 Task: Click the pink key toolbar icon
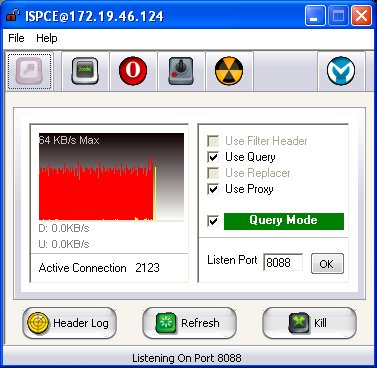pos(29,71)
